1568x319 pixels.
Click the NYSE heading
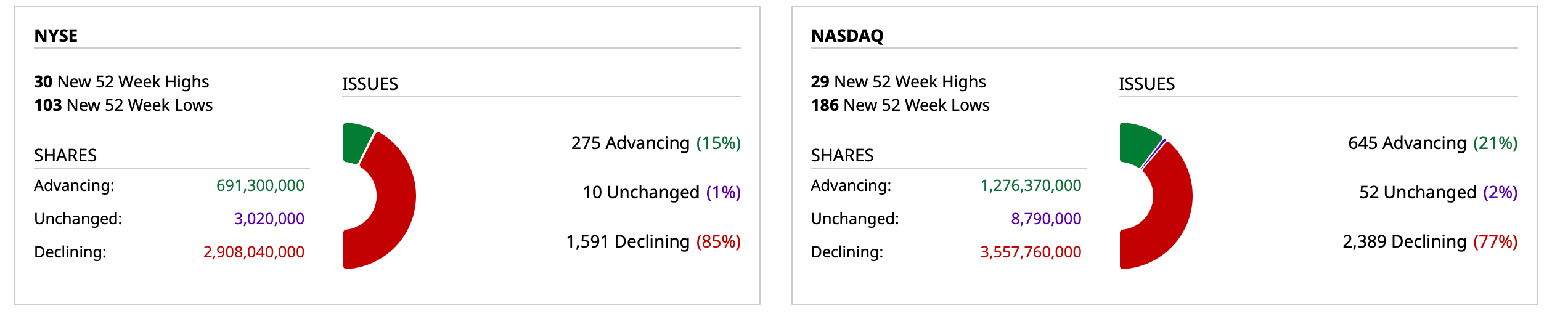pyautogui.click(x=56, y=36)
